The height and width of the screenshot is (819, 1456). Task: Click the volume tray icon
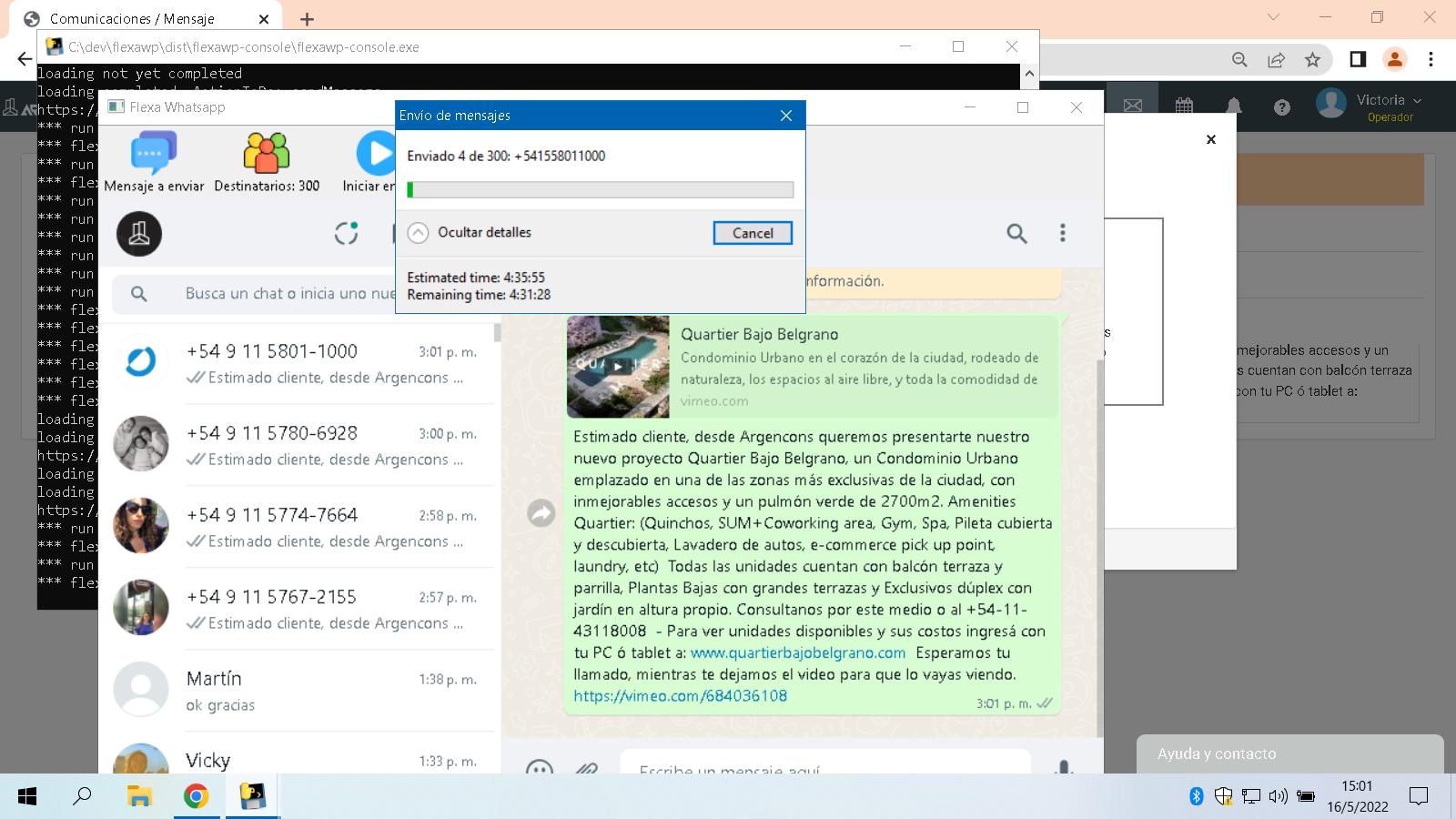(1278, 797)
